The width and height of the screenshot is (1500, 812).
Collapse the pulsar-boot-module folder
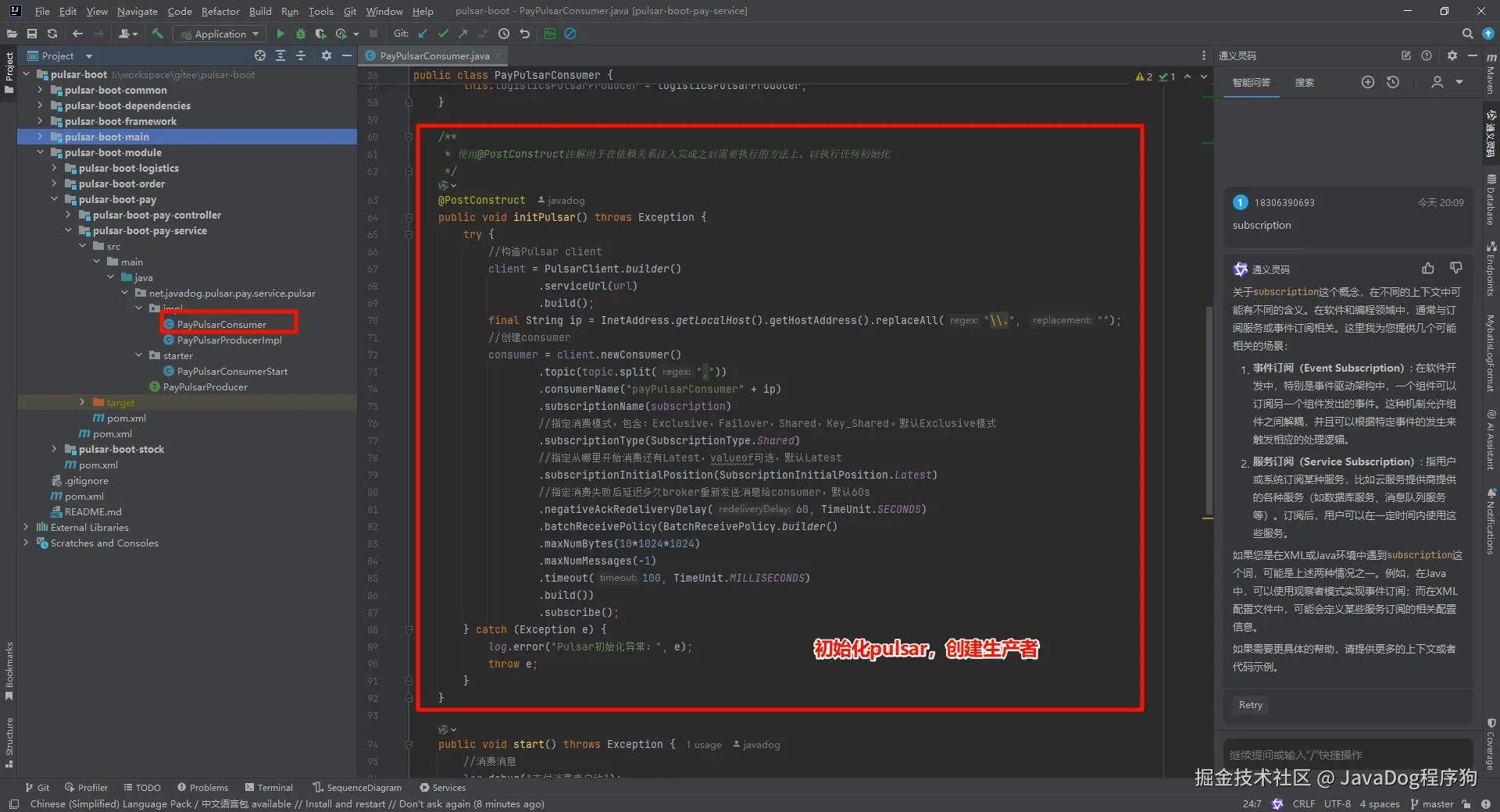click(40, 152)
